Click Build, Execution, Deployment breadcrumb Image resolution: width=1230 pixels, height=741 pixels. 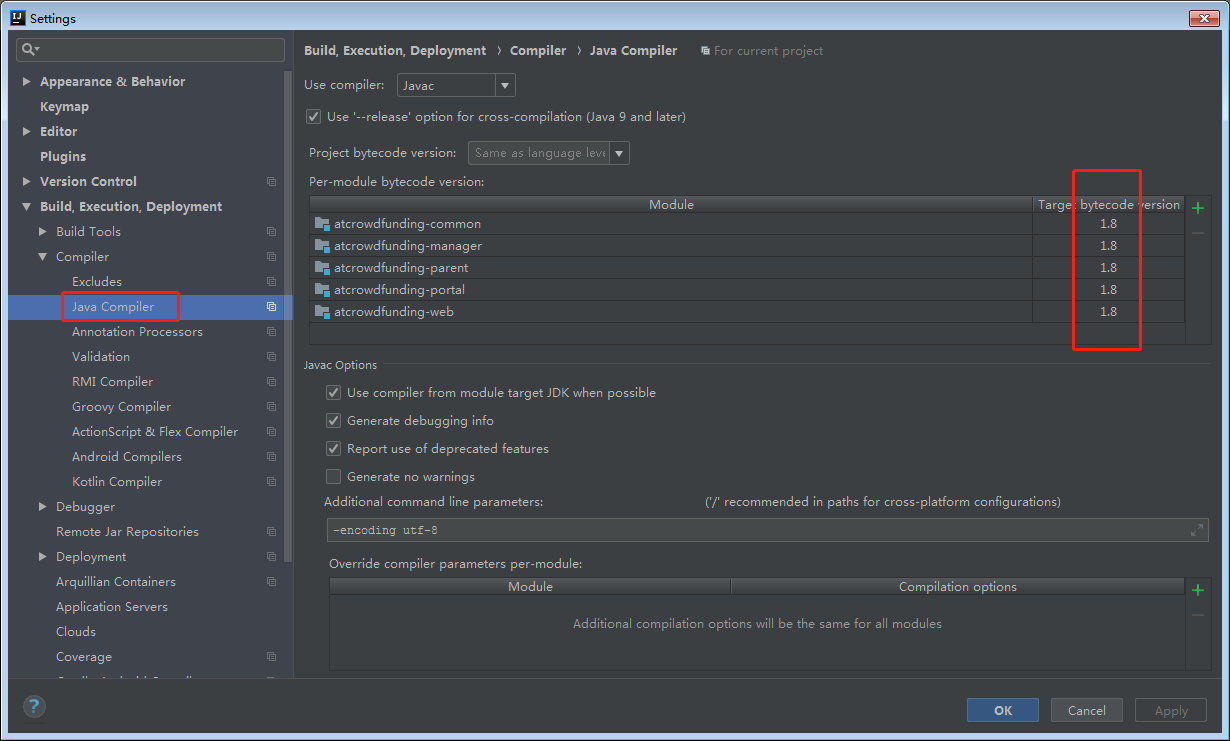[x=395, y=51]
